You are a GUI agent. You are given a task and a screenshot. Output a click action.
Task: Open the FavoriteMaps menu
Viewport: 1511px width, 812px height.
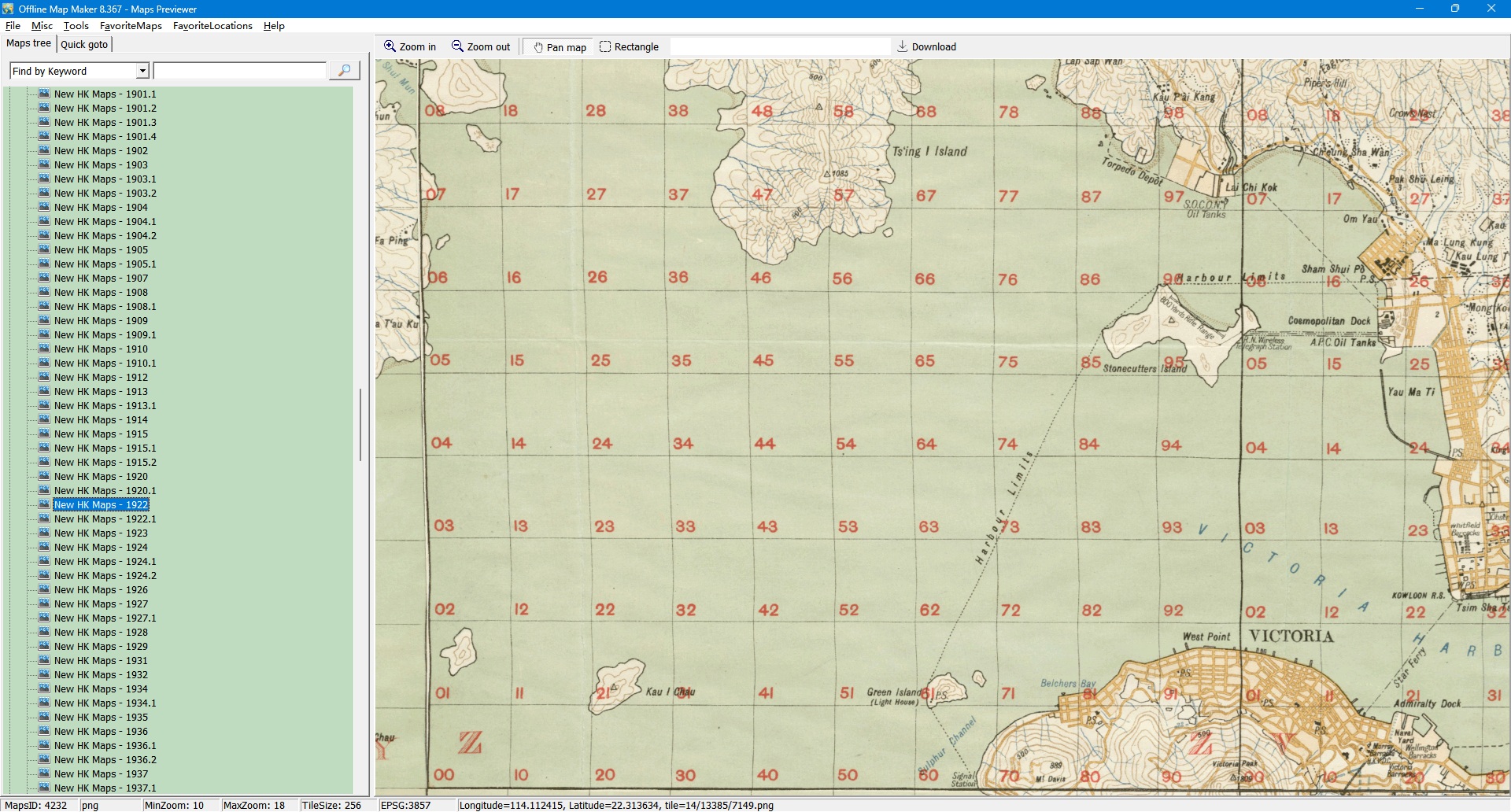[x=131, y=25]
